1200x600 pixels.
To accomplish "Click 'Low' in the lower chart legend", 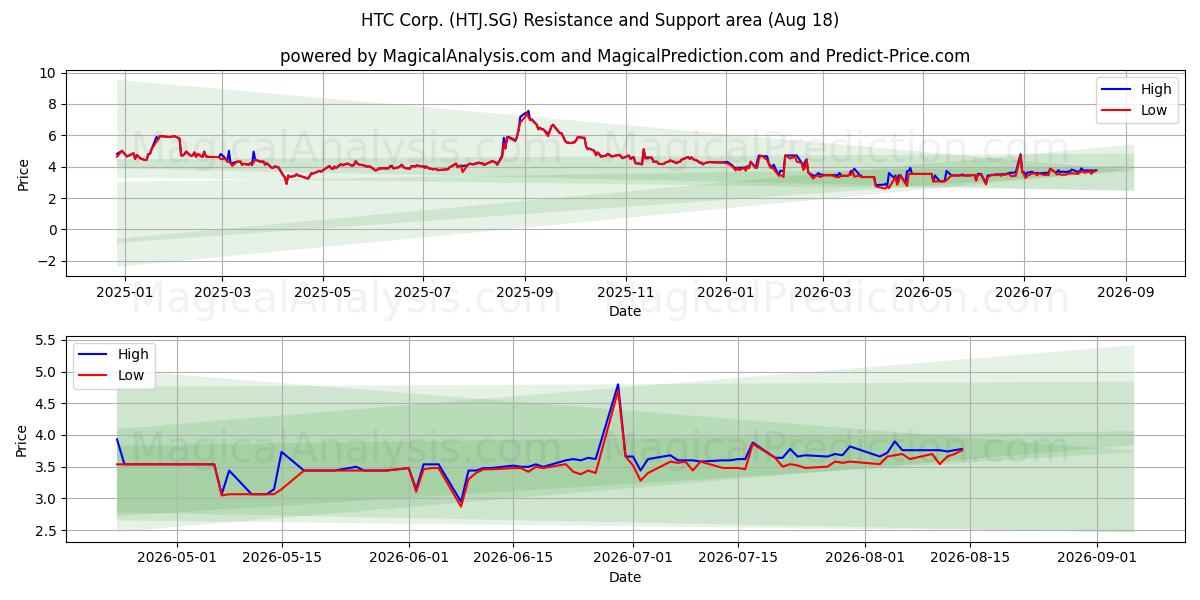I will coord(131,376).
